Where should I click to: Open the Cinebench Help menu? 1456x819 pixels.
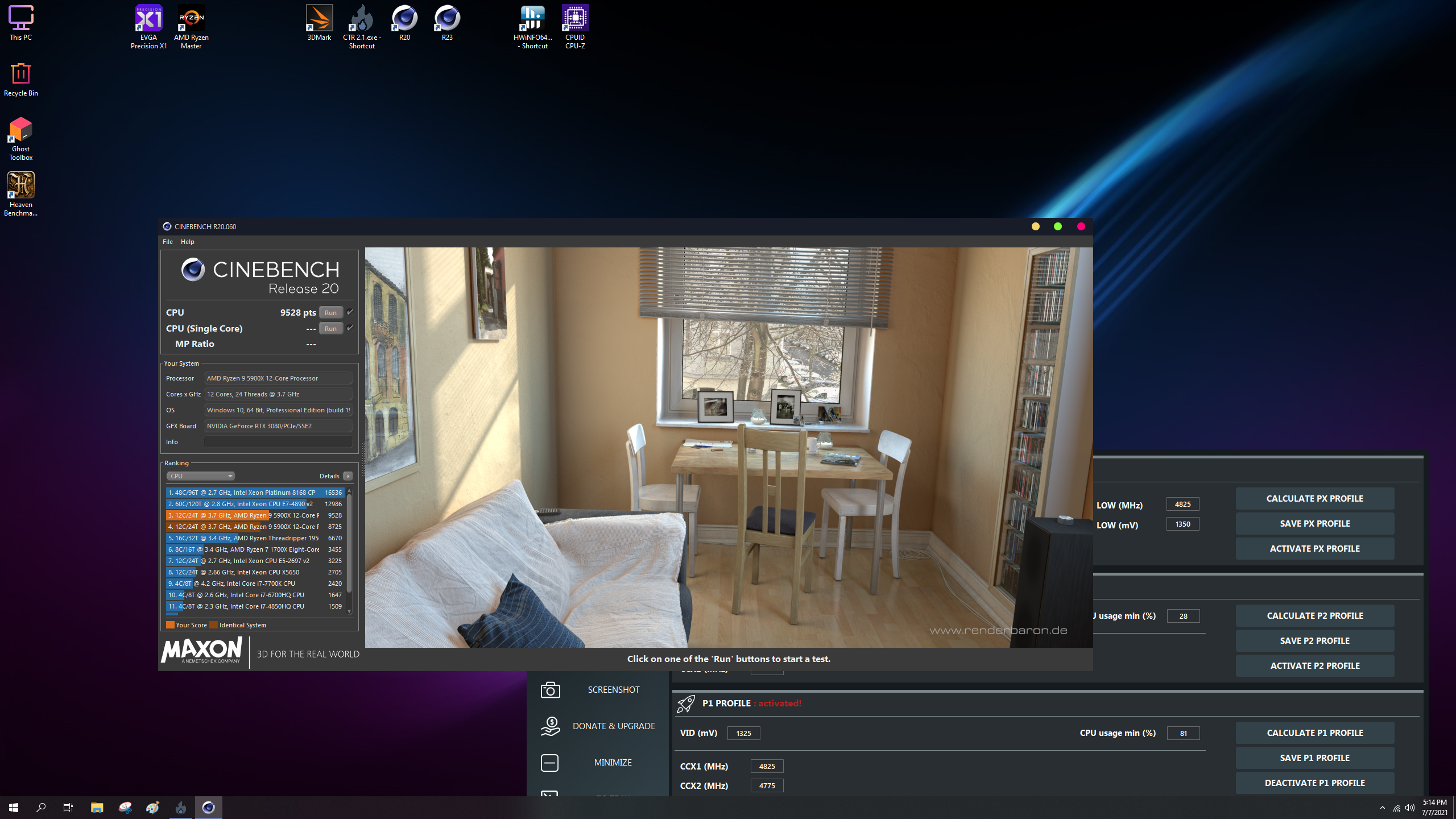pos(188,242)
